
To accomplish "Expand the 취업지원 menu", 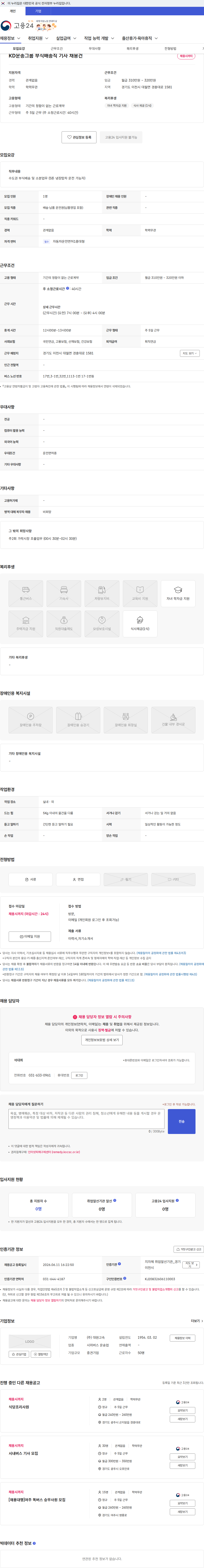I will [x=38, y=38].
